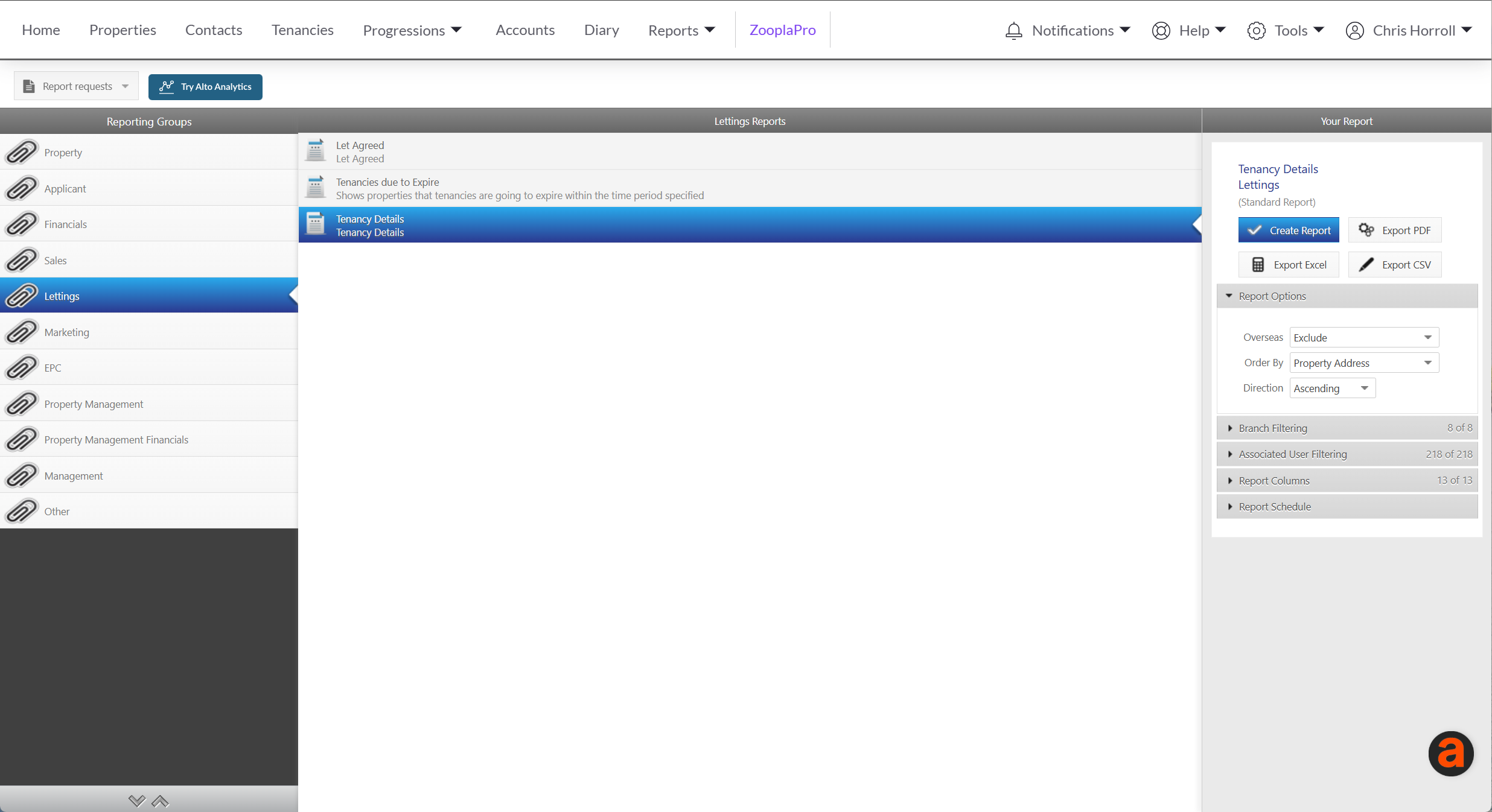Expand the Associated User Filtering section
The width and height of the screenshot is (1492, 812).
(1347, 454)
